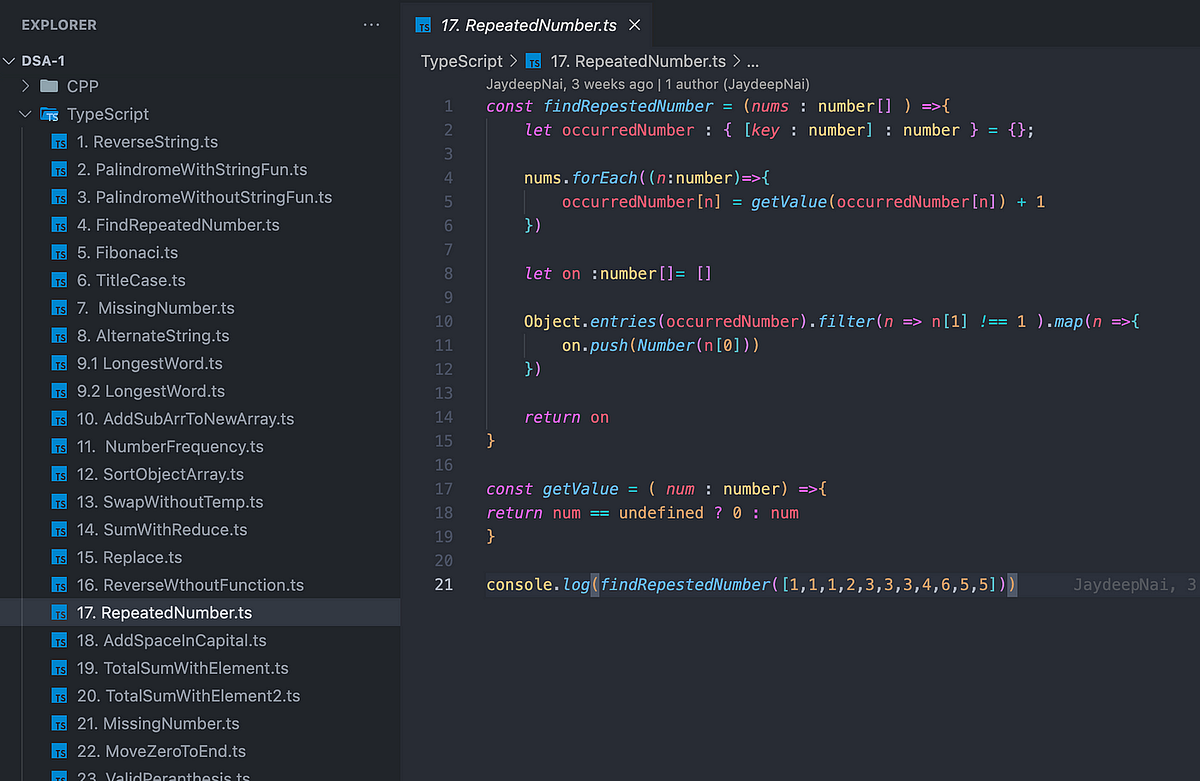
Task: Collapse the TypeScript folder
Action: [24, 114]
